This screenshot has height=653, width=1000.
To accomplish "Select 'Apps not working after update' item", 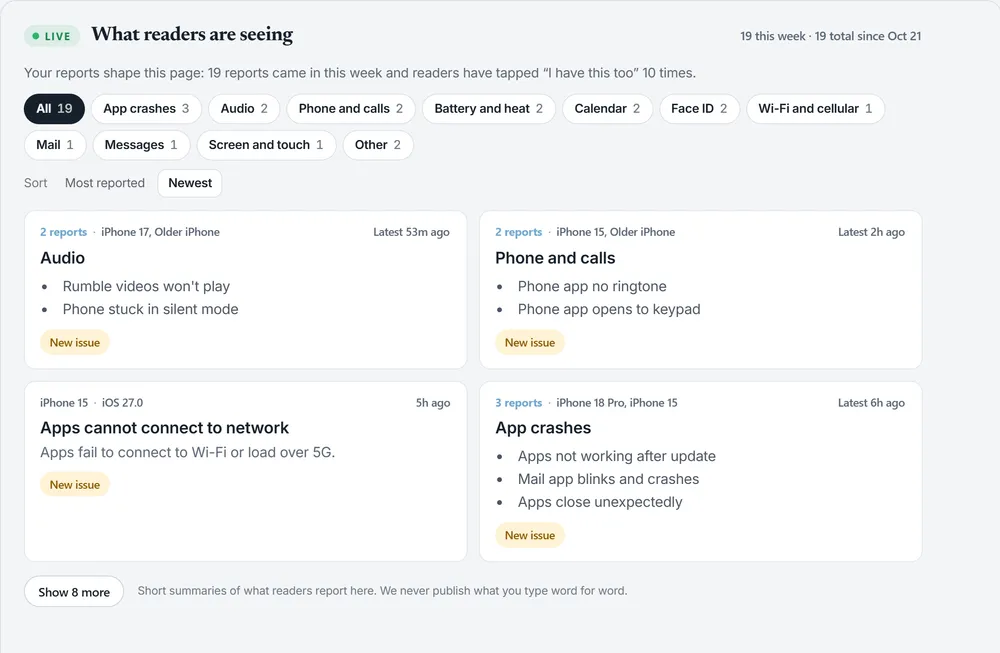I will tap(617, 457).
